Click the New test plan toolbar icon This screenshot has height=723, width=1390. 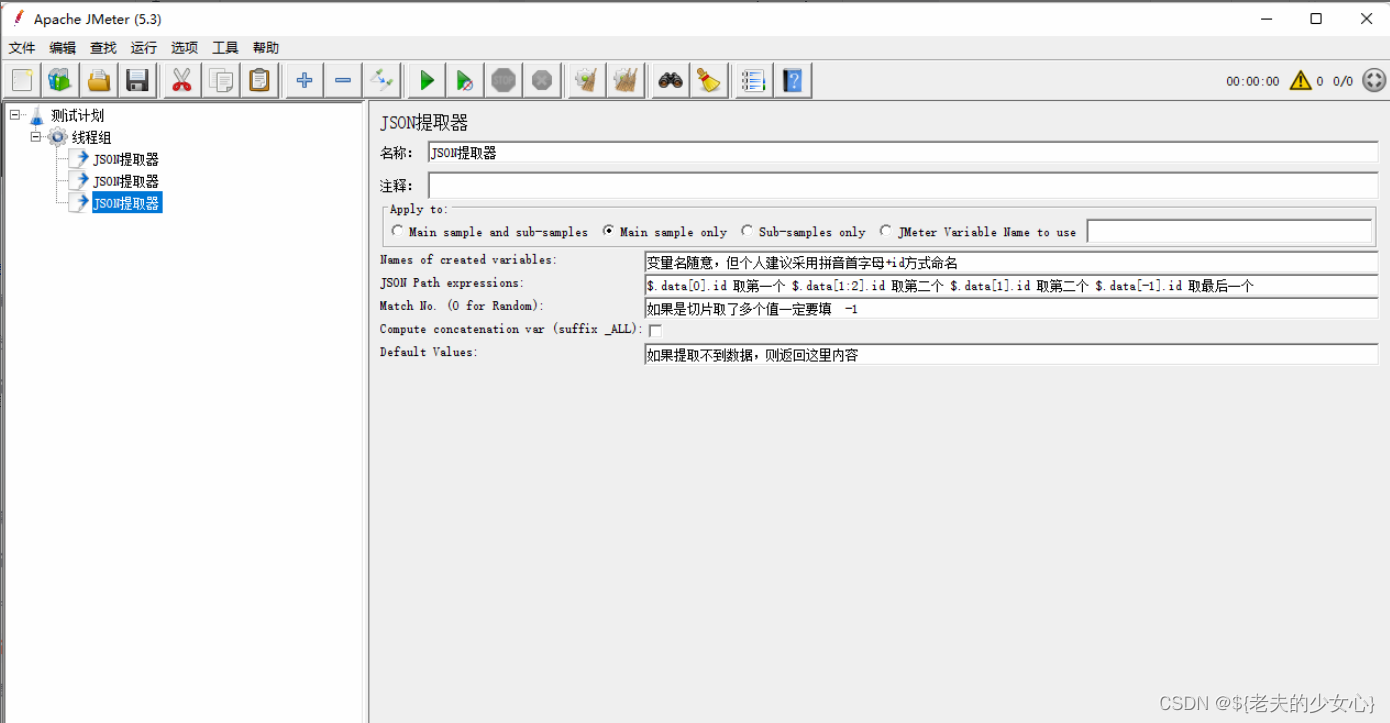23,80
